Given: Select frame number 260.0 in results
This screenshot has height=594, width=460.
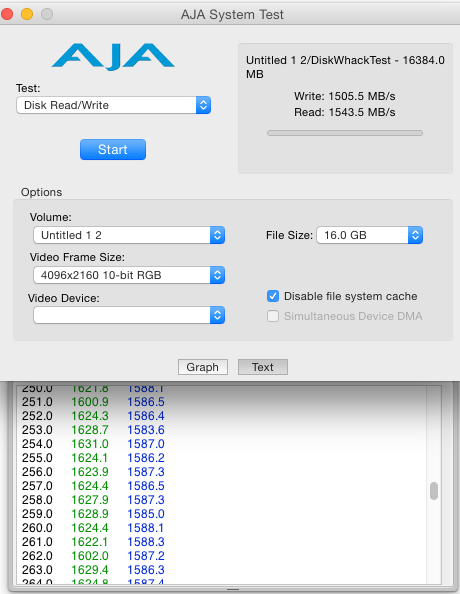Looking at the screenshot, I should [x=37, y=528].
